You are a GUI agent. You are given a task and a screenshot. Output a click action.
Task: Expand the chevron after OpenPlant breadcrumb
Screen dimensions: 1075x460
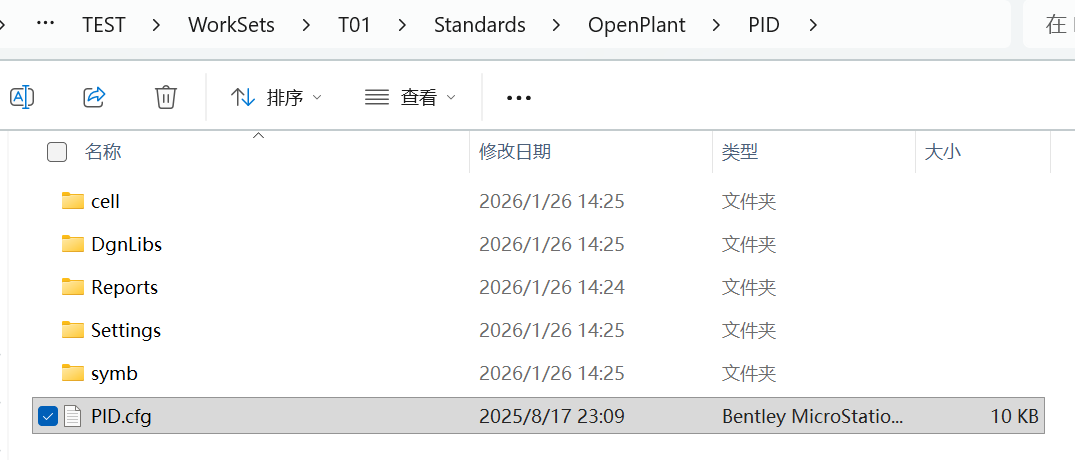[x=716, y=25]
